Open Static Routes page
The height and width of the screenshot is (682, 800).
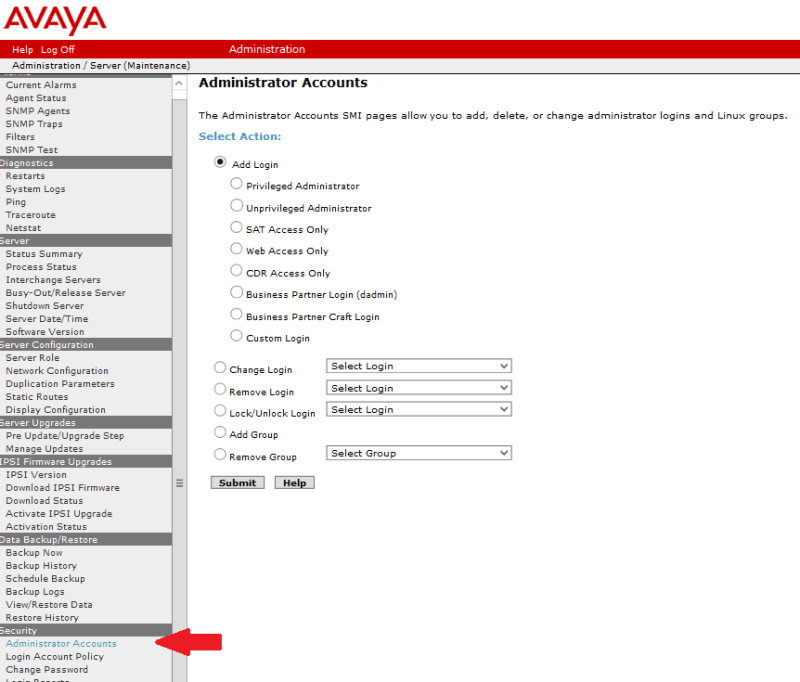(x=37, y=397)
